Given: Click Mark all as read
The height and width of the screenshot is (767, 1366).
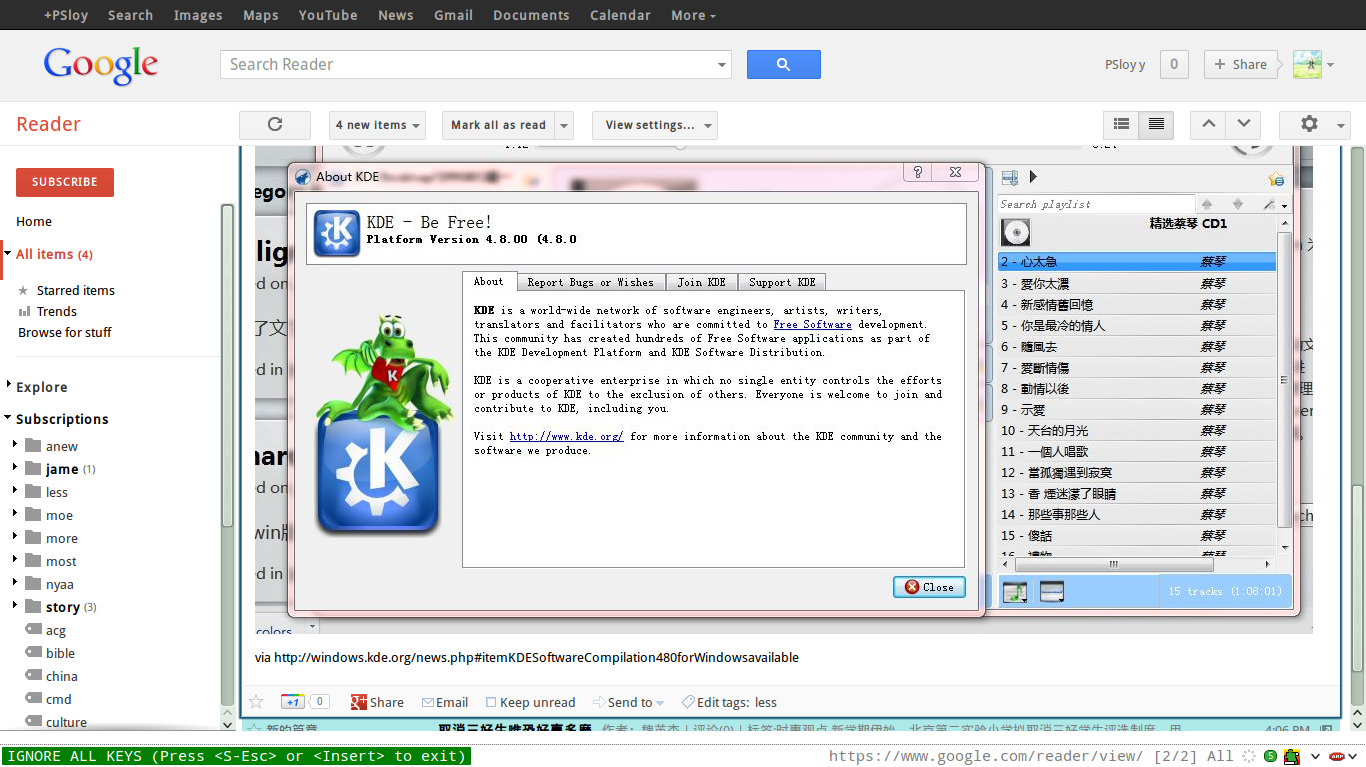Looking at the screenshot, I should coord(498,125).
